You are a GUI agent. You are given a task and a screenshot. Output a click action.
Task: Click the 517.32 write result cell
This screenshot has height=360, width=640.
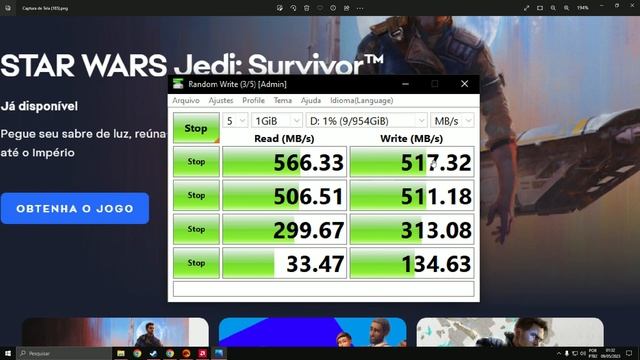[x=412, y=162]
